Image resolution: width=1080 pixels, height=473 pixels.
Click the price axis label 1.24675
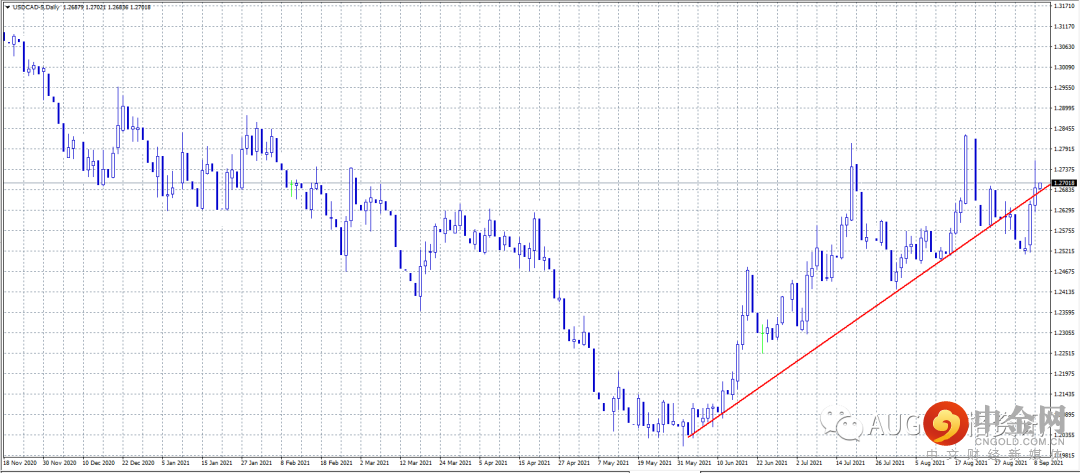(1065, 271)
